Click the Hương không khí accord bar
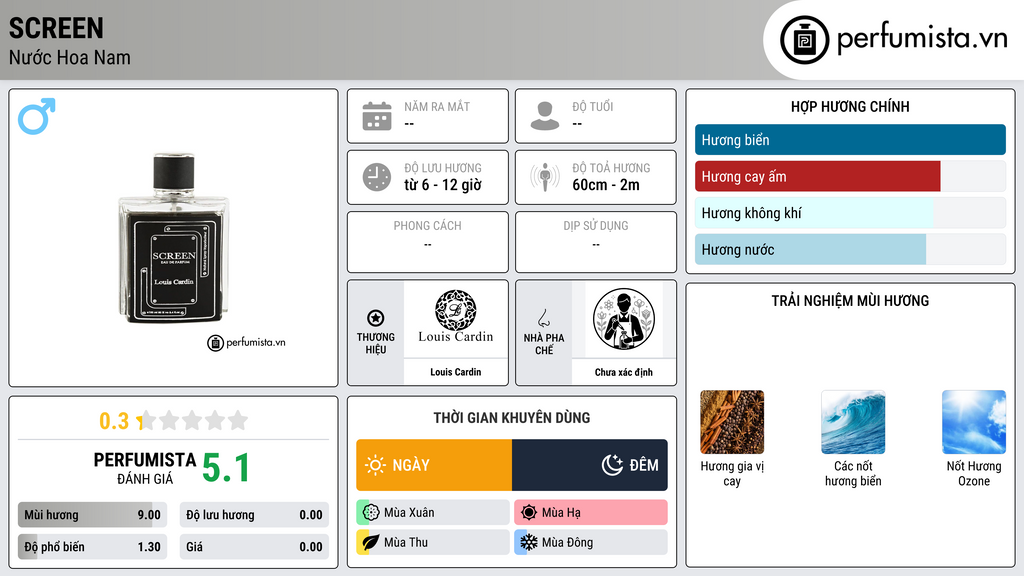 pyautogui.click(x=850, y=213)
